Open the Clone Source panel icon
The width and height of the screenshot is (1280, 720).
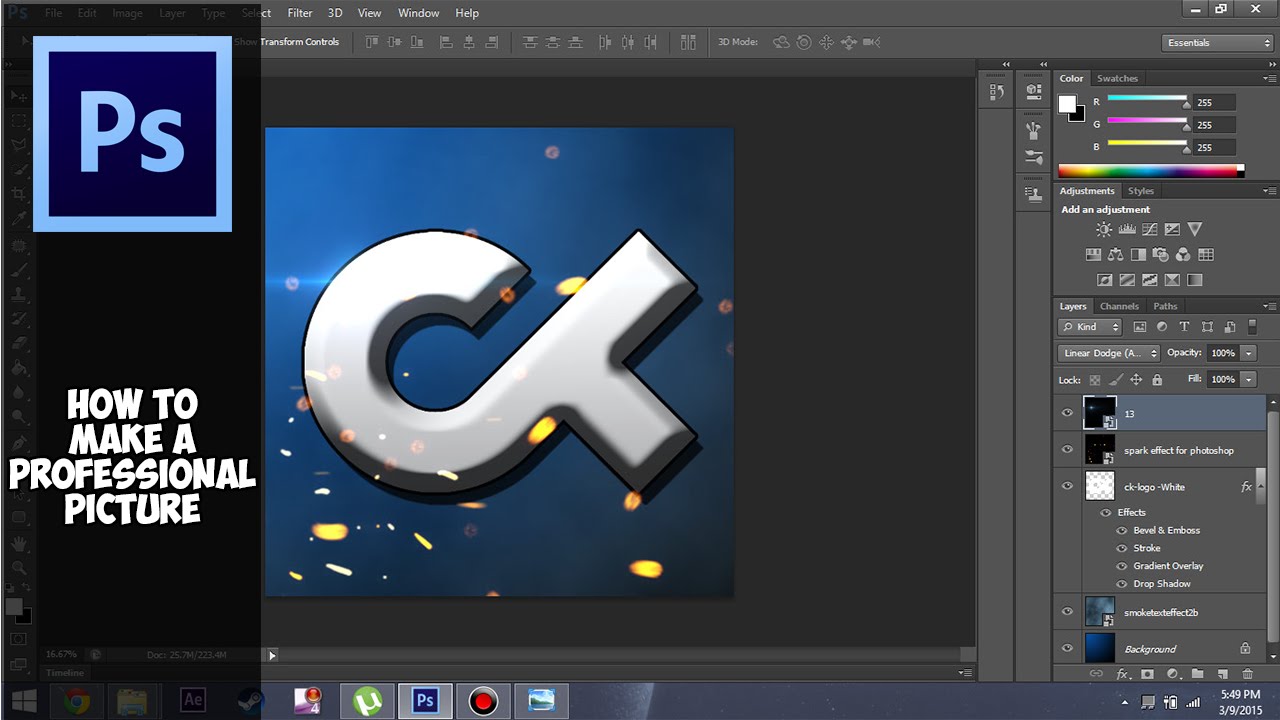point(1034,193)
